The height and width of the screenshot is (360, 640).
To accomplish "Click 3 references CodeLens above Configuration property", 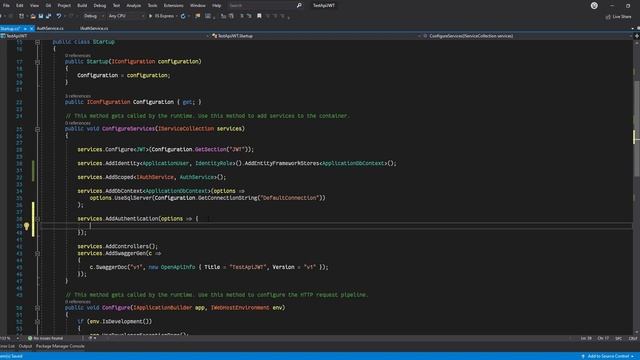I will pyautogui.click(x=78, y=96).
